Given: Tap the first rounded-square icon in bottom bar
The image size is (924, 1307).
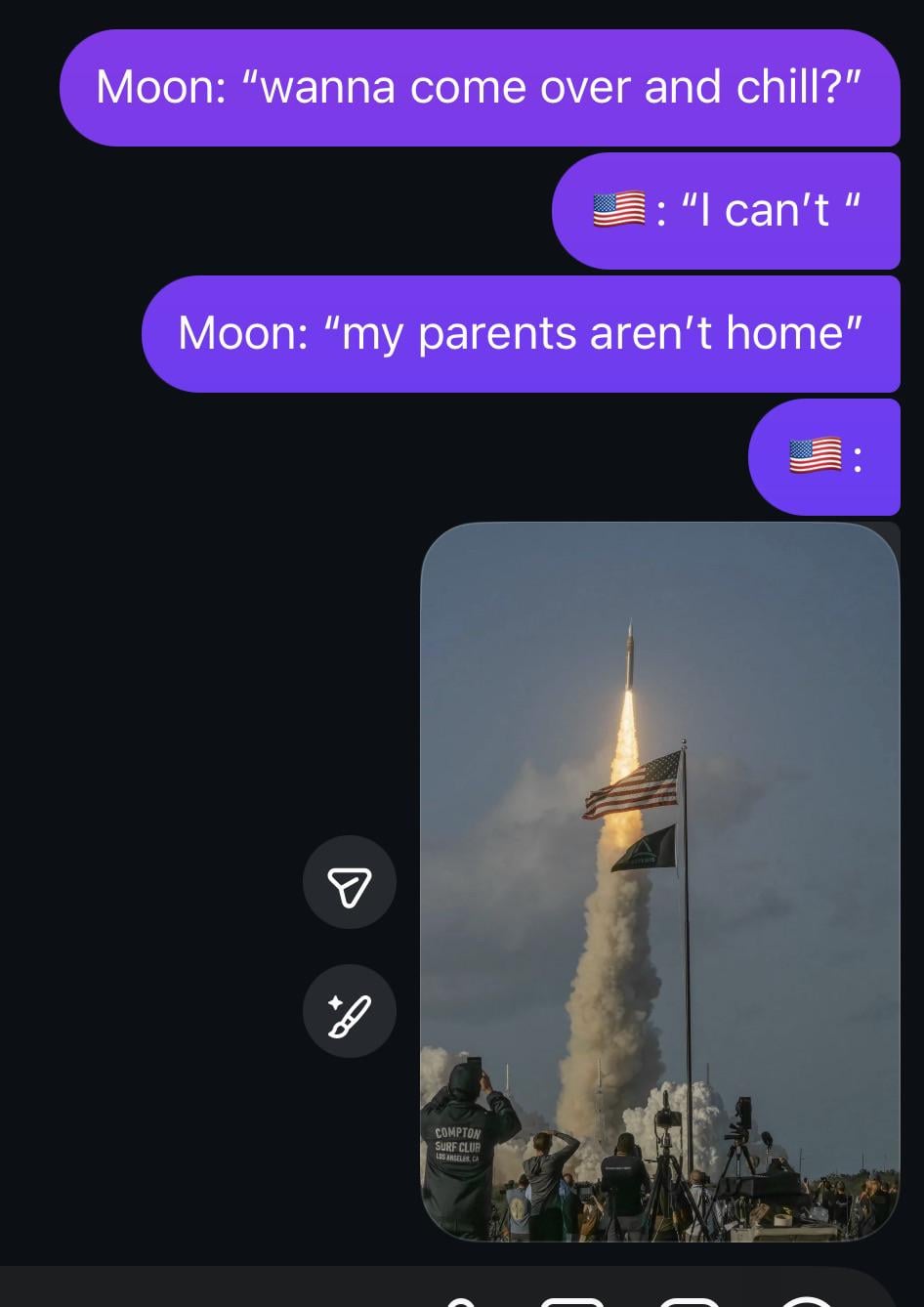Looking at the screenshot, I should click(572, 1302).
